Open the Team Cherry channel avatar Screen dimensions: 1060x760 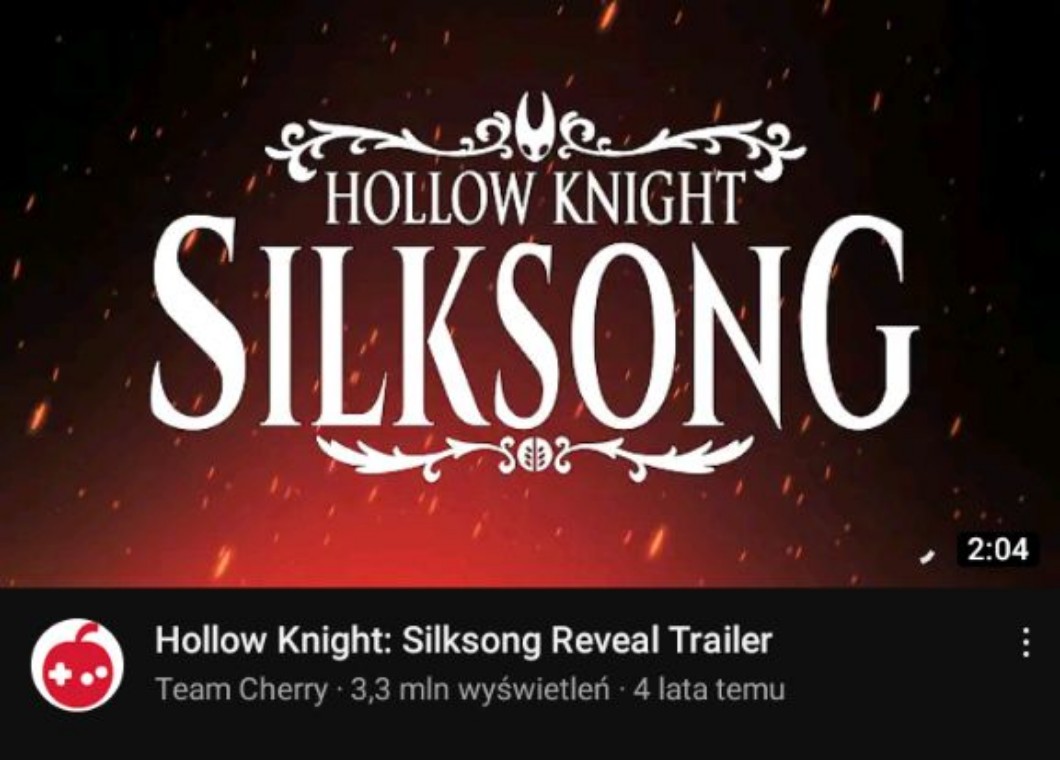(x=77, y=665)
